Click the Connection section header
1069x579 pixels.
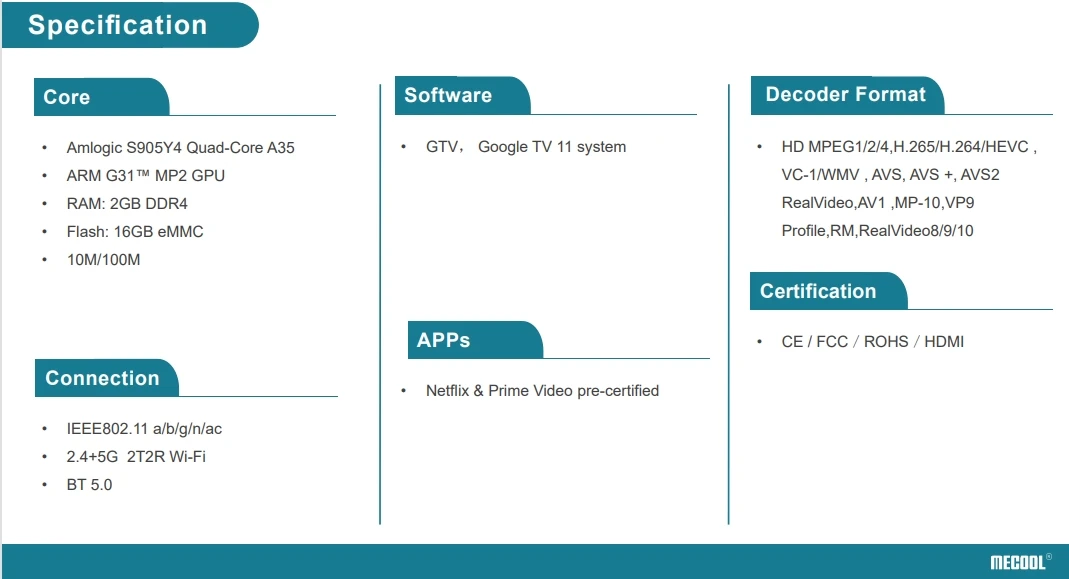click(x=102, y=378)
